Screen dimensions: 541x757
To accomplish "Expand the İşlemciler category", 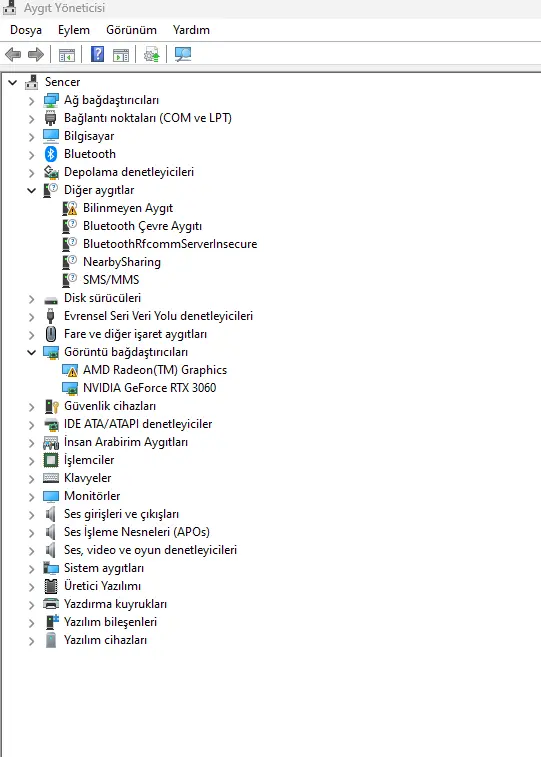I will tap(31, 461).
